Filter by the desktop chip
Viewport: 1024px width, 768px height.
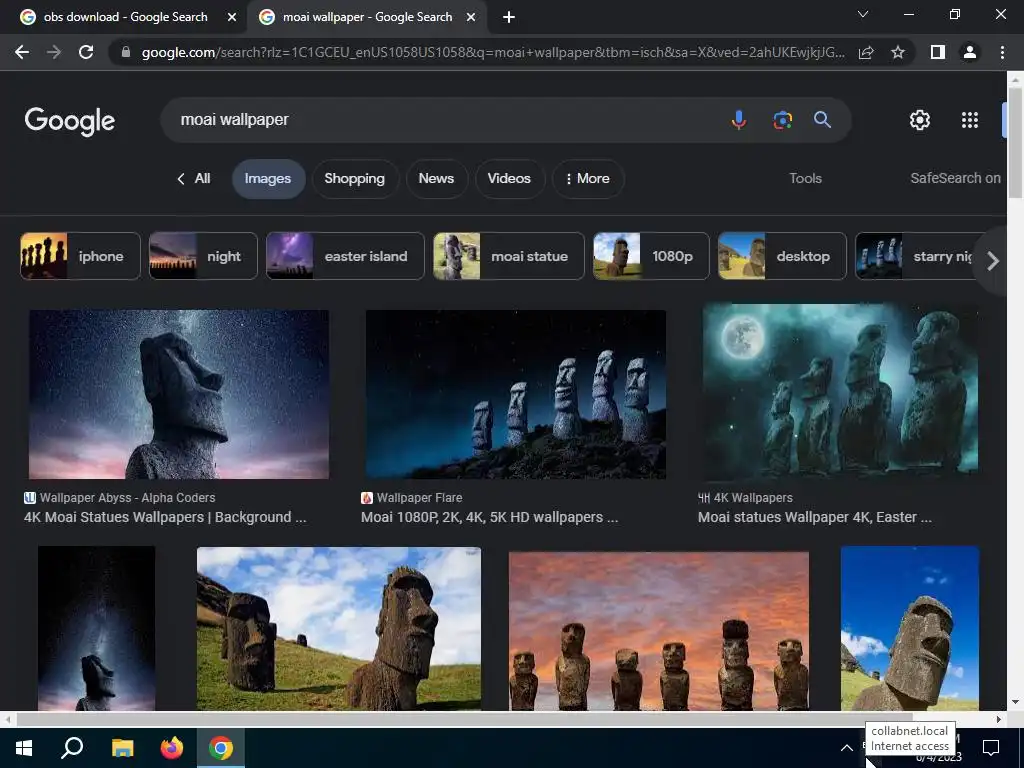point(782,256)
